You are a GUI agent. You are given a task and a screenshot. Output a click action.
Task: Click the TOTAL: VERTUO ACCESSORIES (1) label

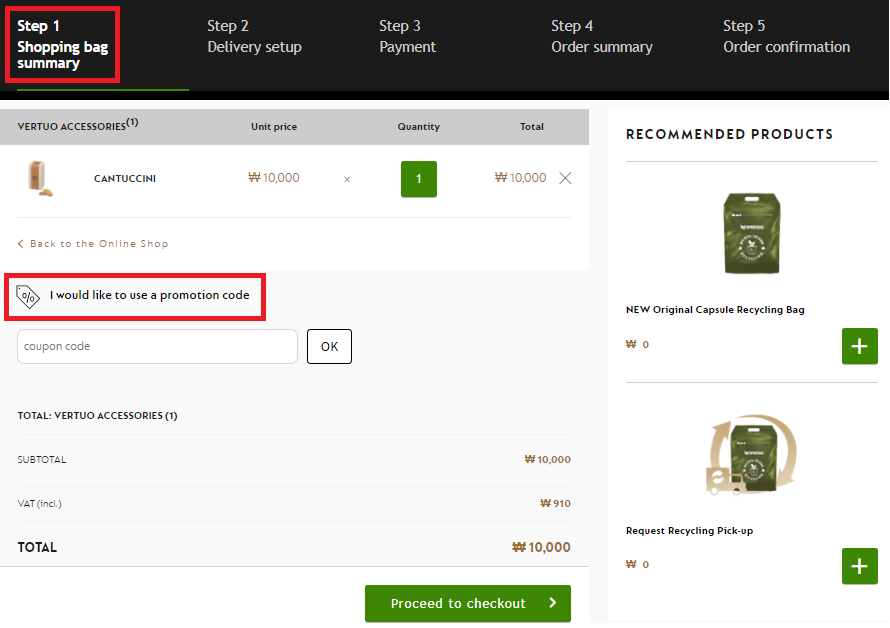pyautogui.click(x=97, y=416)
